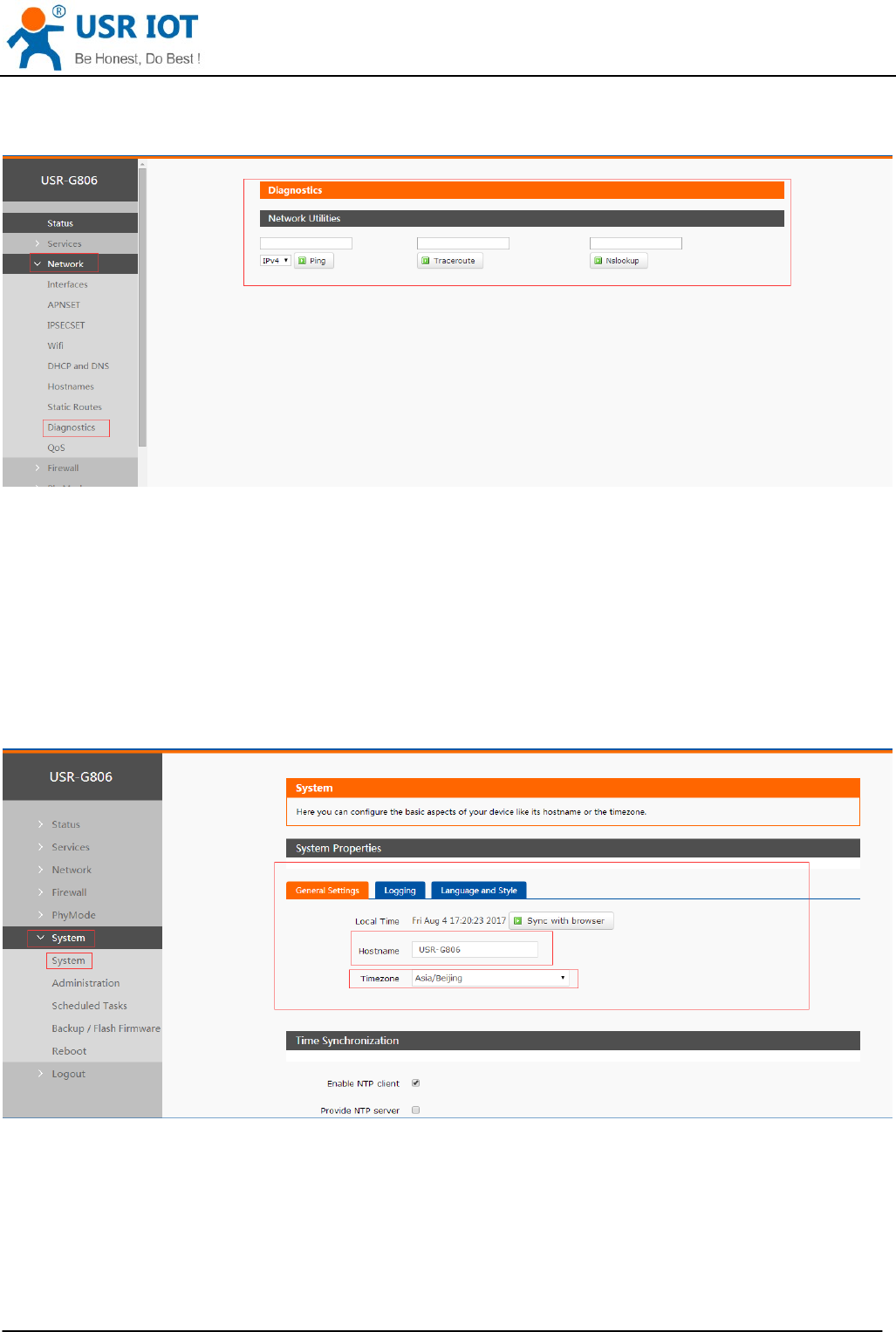
Task: Open DHCP and DNS page
Action: [x=79, y=366]
